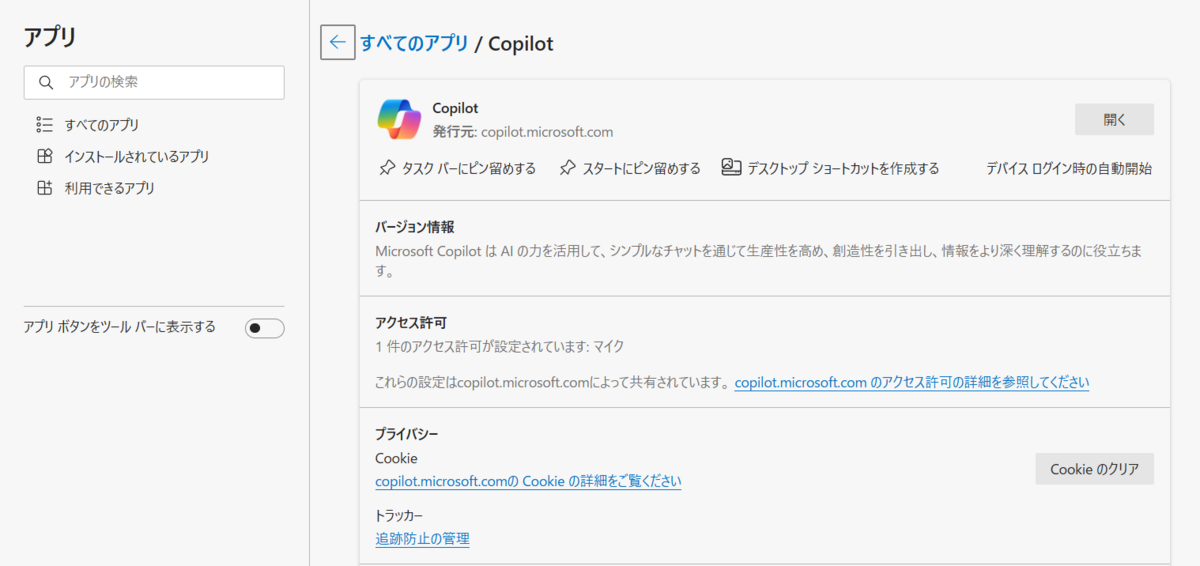Click the すべてのアプリ breadcrumb link
Viewport: 1200px width, 566px height.
pos(414,43)
